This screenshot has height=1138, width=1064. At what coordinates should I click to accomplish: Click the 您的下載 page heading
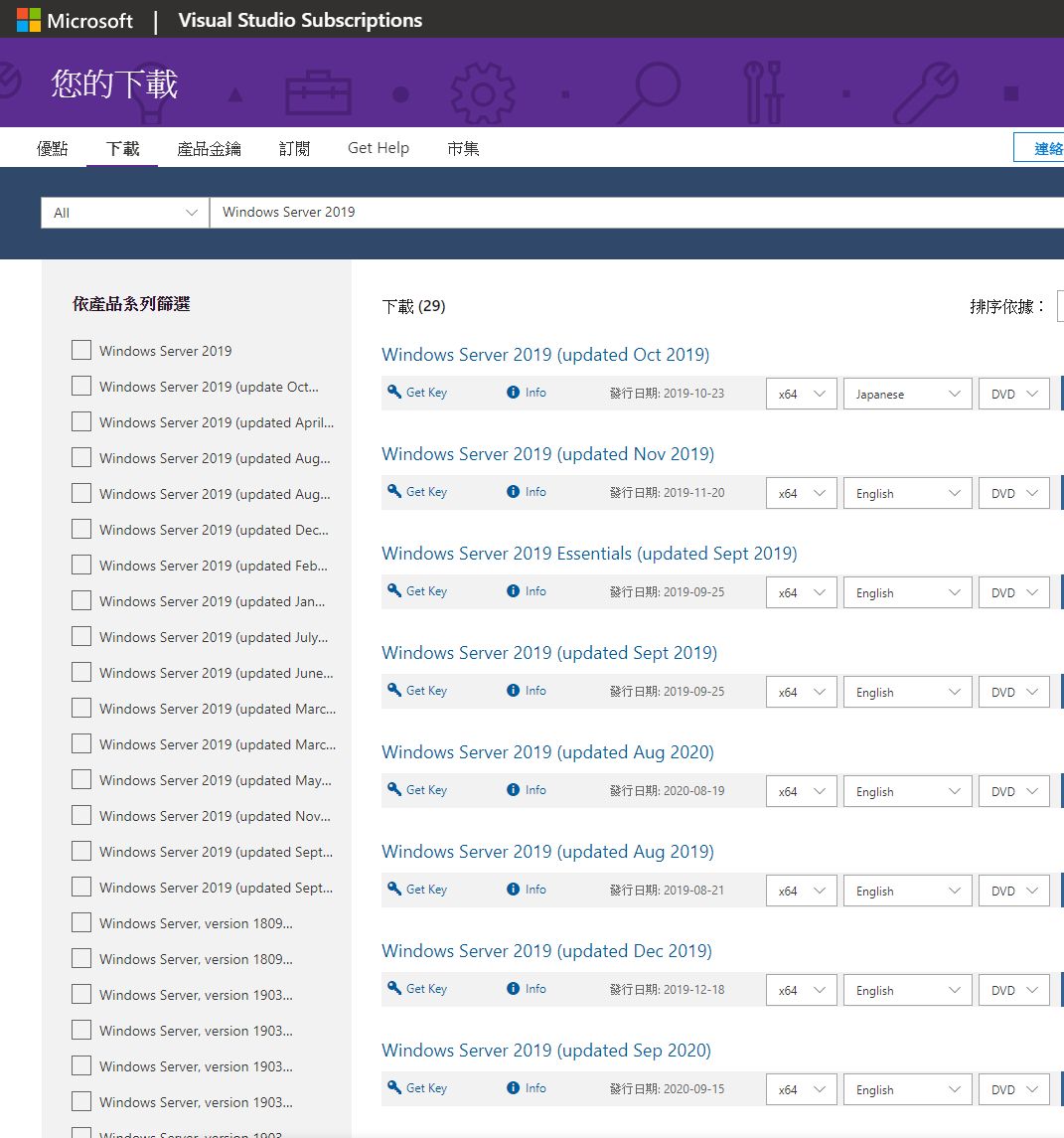tap(114, 83)
